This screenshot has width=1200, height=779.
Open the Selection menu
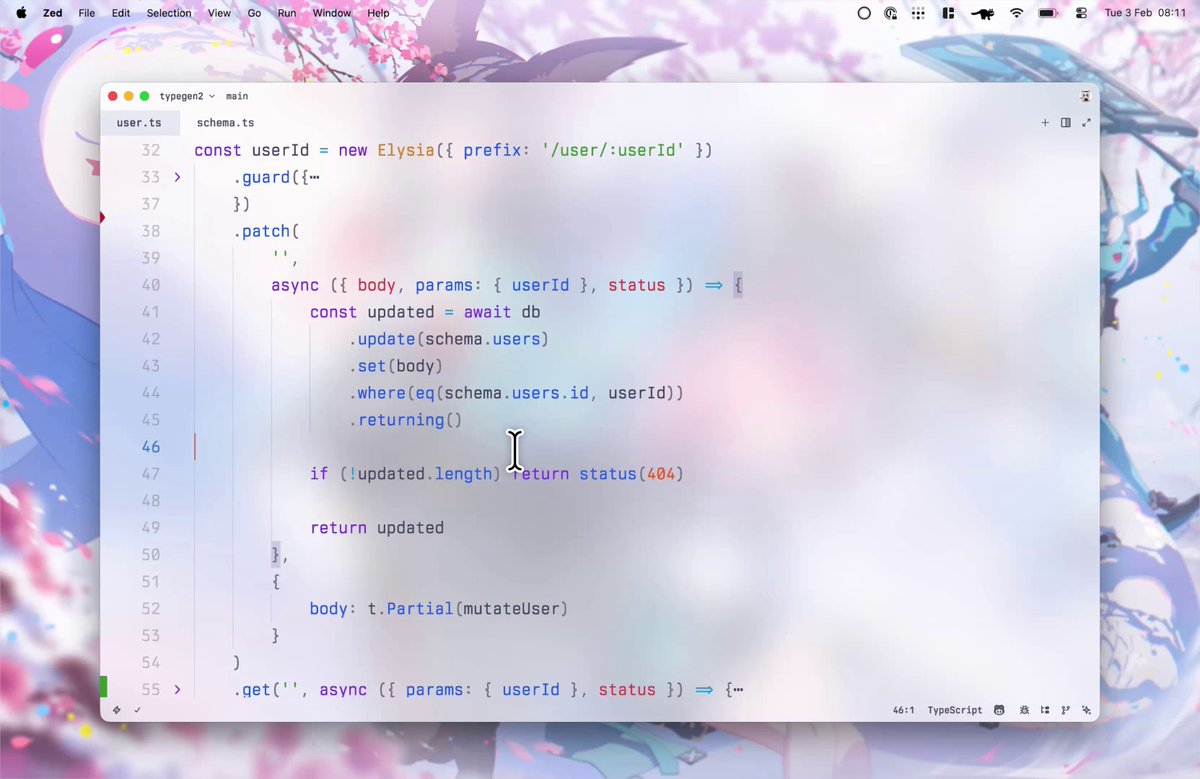point(169,13)
